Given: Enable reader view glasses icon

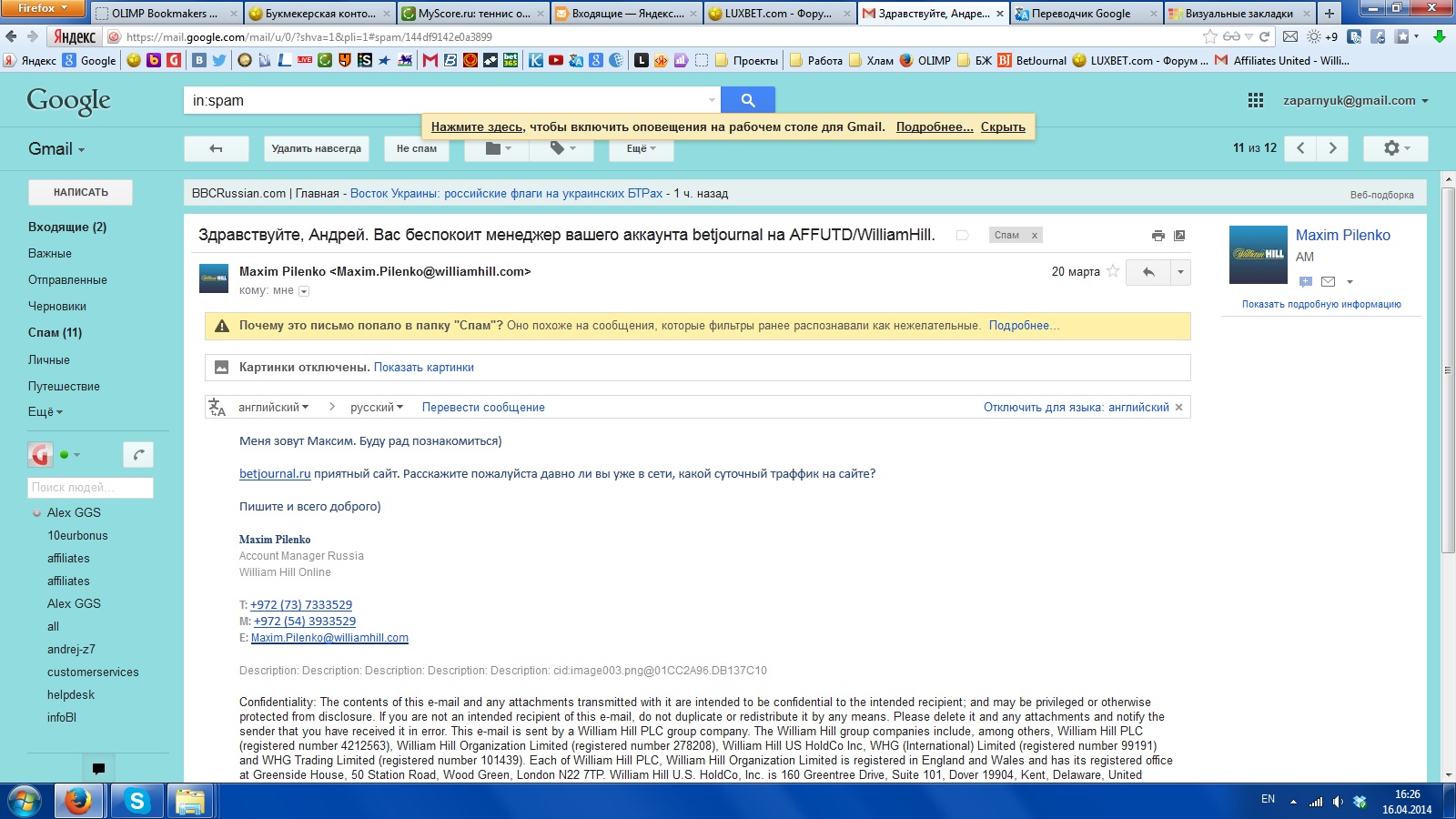Looking at the screenshot, I should pos(1231,37).
